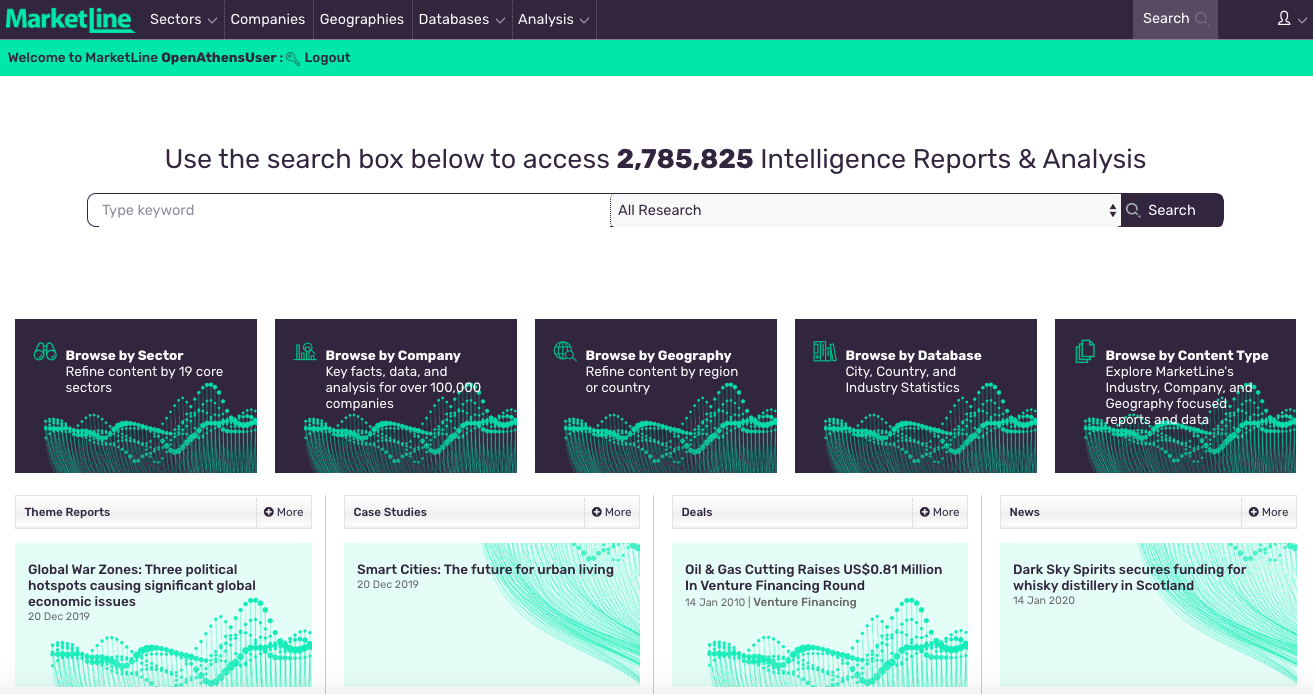Click the user profile icon in header
The image size is (1313, 694).
pyautogui.click(x=1284, y=19)
